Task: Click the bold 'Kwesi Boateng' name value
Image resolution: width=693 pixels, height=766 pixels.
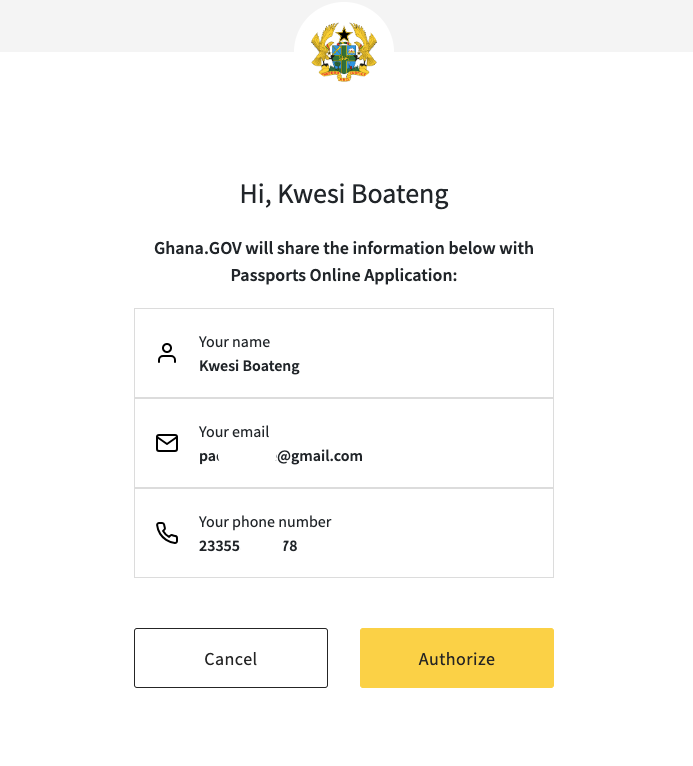Action: [x=249, y=366]
